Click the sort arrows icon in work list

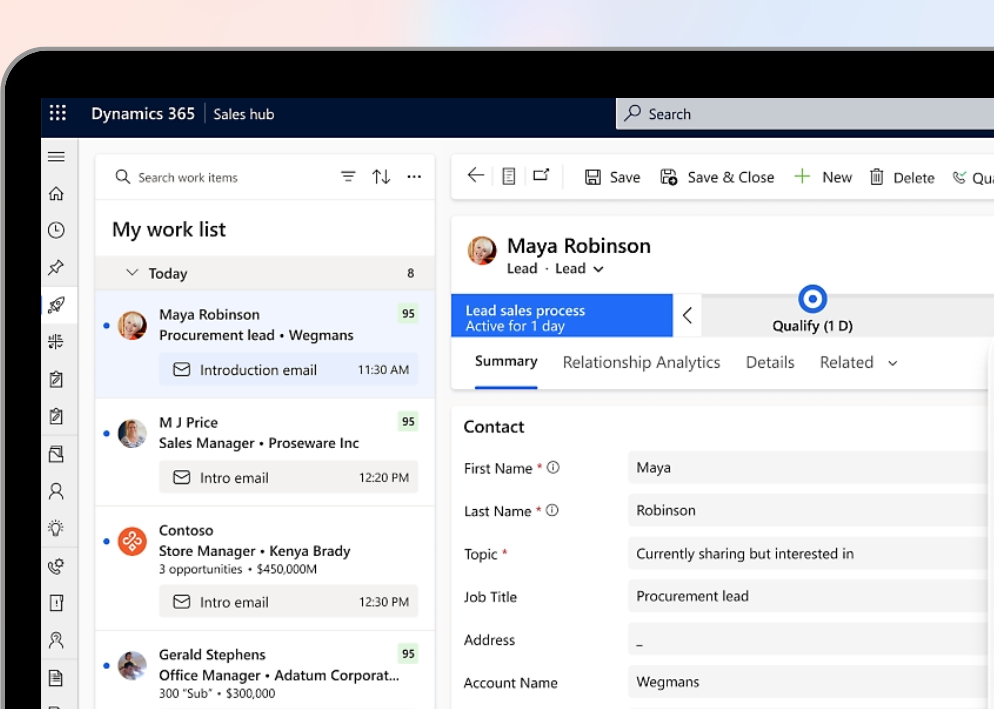tap(381, 176)
